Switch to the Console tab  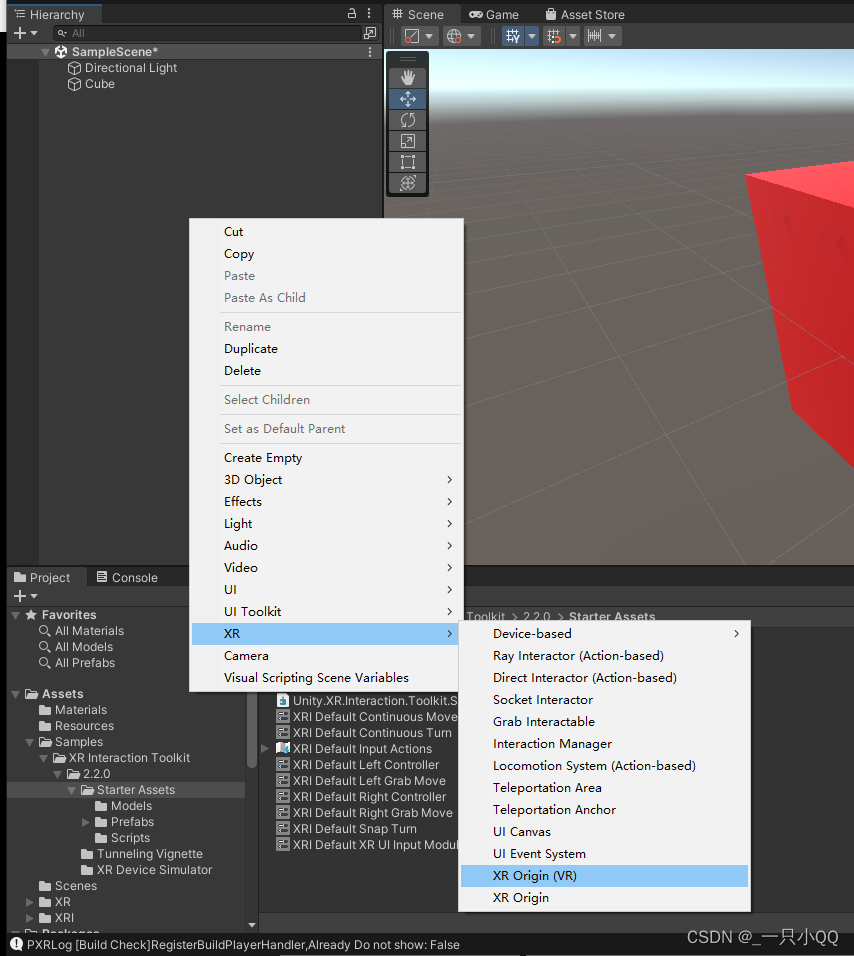127,577
